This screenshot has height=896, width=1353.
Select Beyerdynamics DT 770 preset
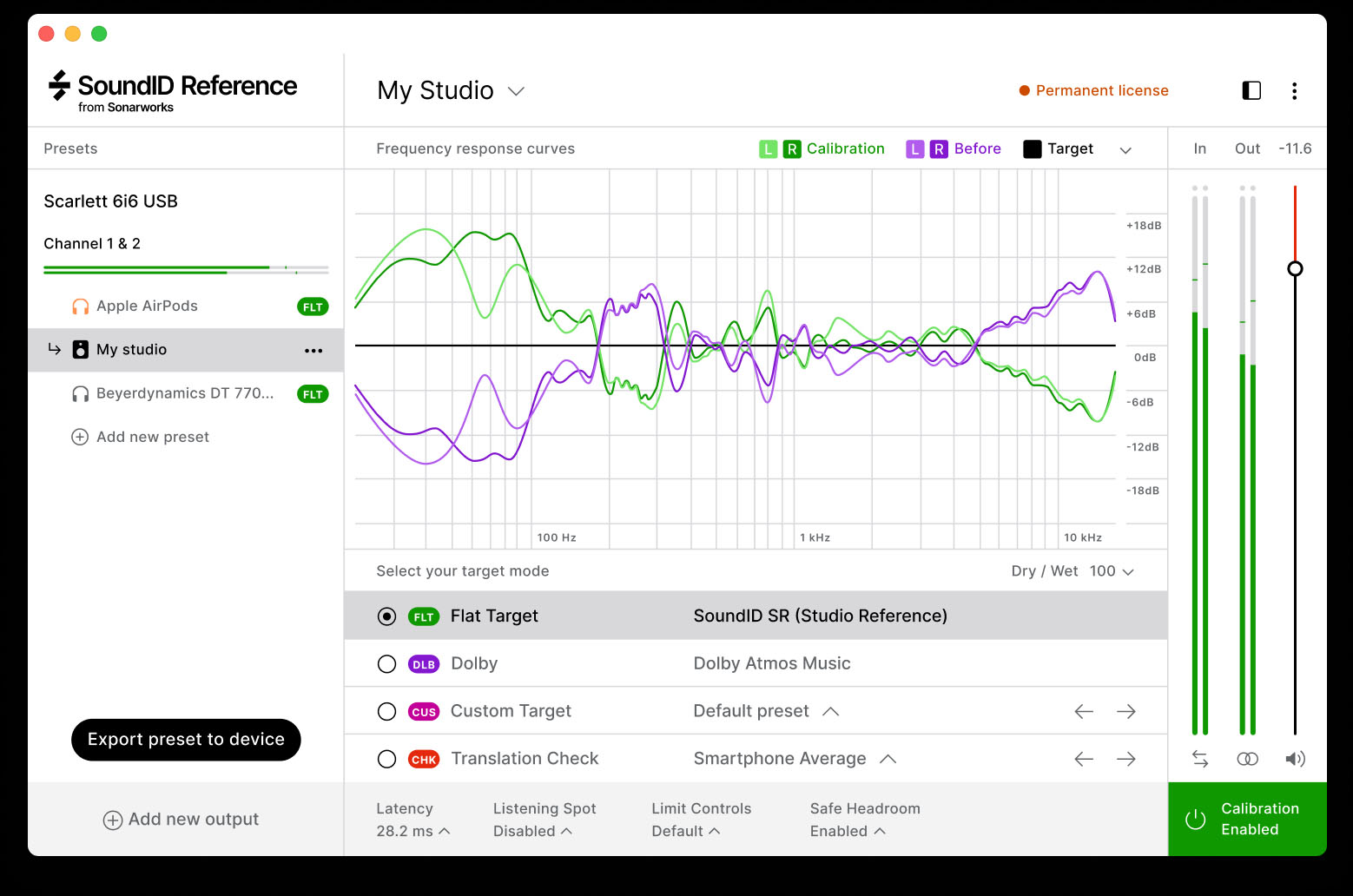(x=184, y=393)
